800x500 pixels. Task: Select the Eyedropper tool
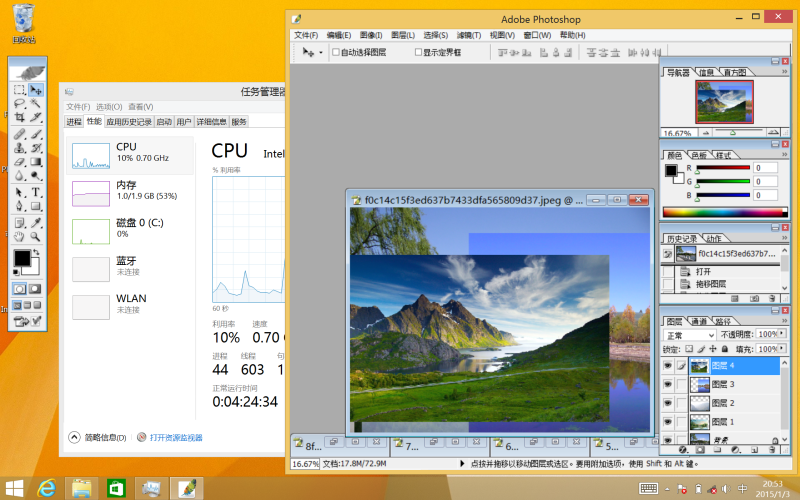[36, 223]
